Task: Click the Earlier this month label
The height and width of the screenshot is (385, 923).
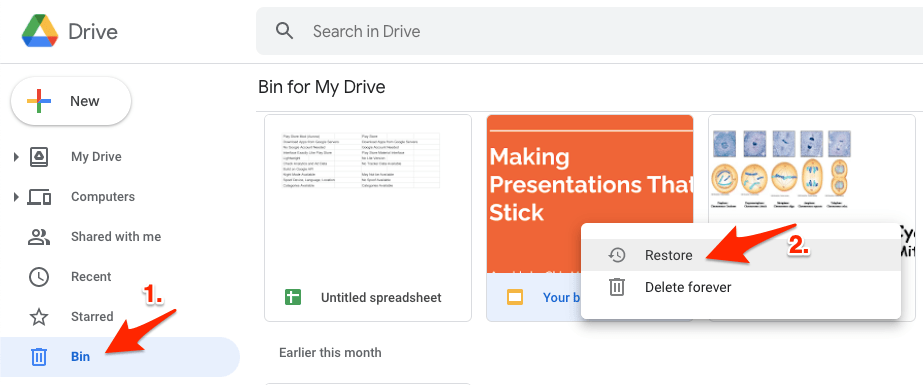Action: (330, 353)
